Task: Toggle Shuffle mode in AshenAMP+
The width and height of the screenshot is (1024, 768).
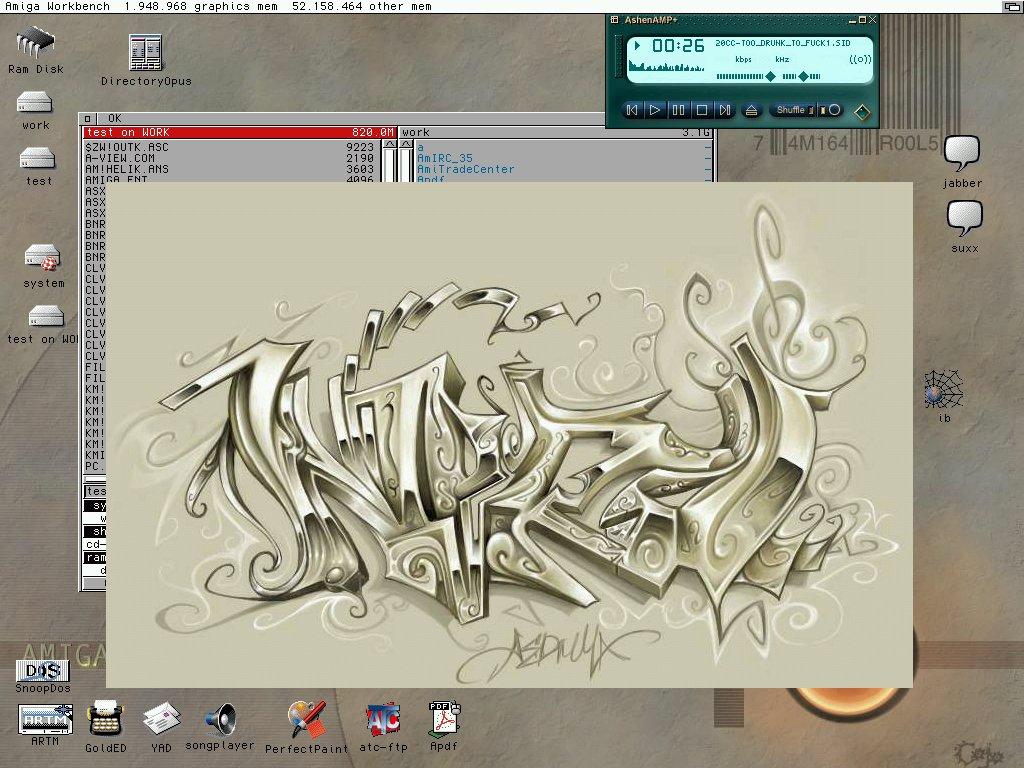Action: [793, 110]
